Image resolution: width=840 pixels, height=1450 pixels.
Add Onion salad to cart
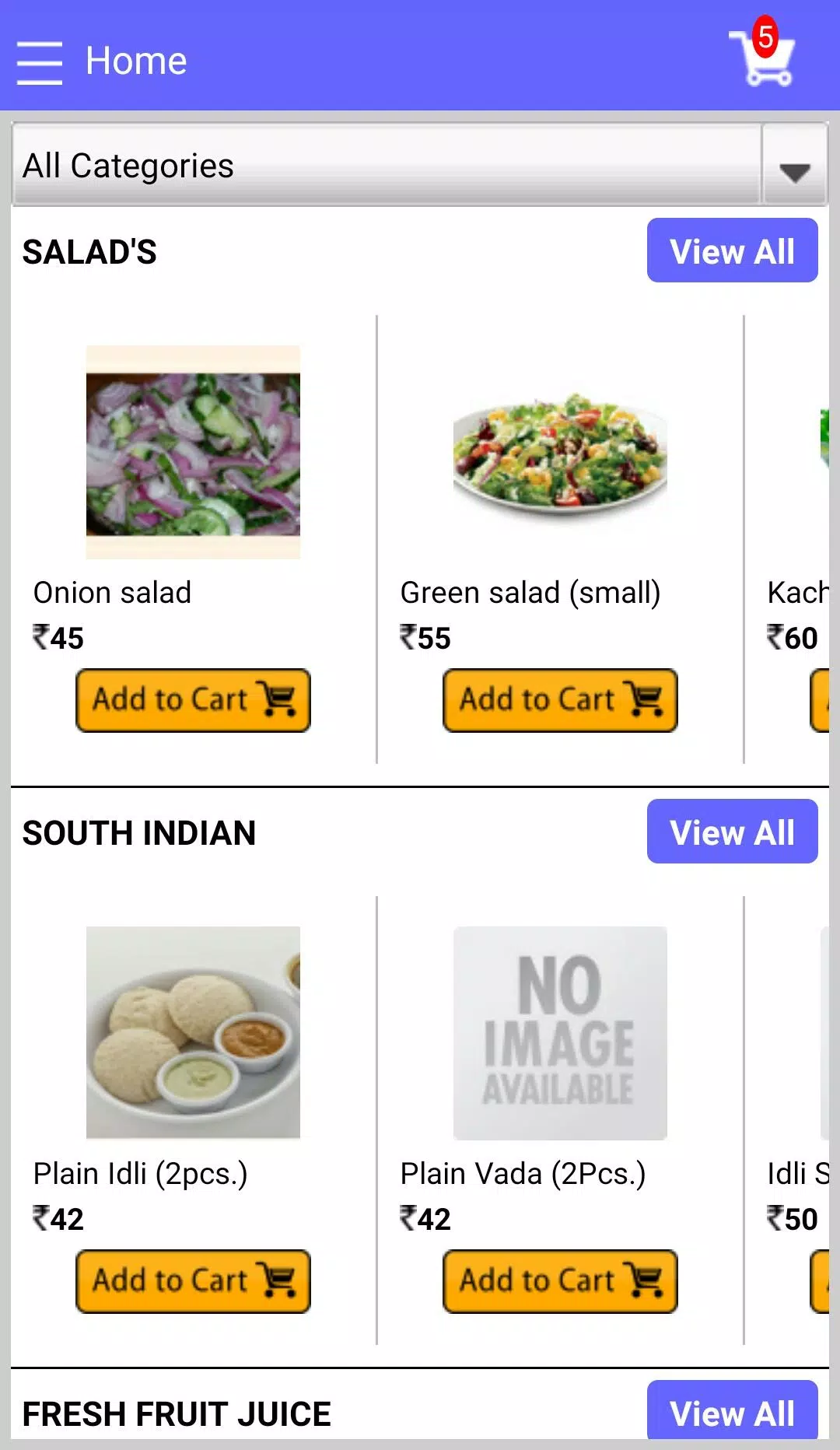click(x=193, y=700)
